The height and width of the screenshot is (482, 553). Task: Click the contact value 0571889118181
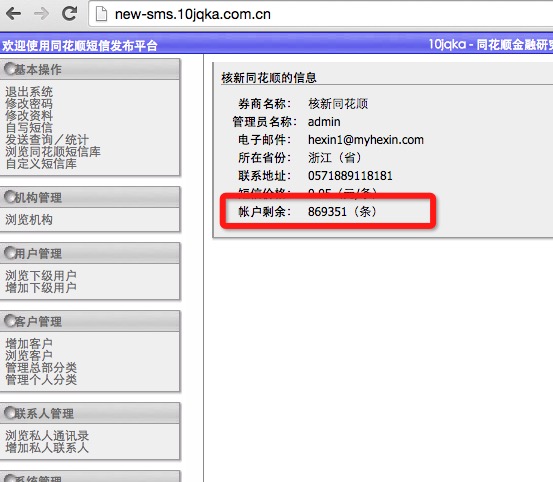(350, 176)
